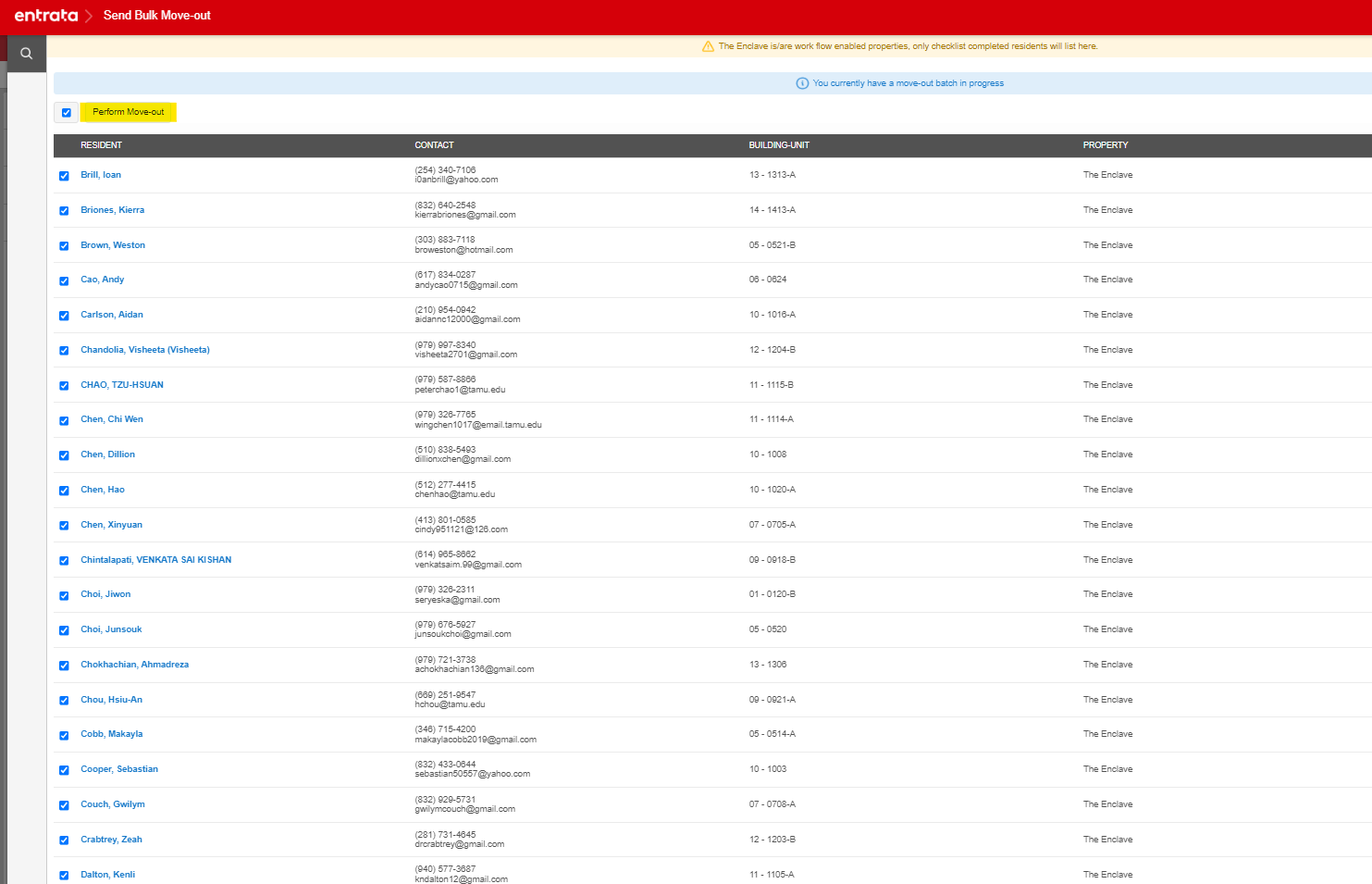Toggle the checkbox for Cao, Andy
The height and width of the screenshot is (884, 1372).
pyautogui.click(x=64, y=280)
